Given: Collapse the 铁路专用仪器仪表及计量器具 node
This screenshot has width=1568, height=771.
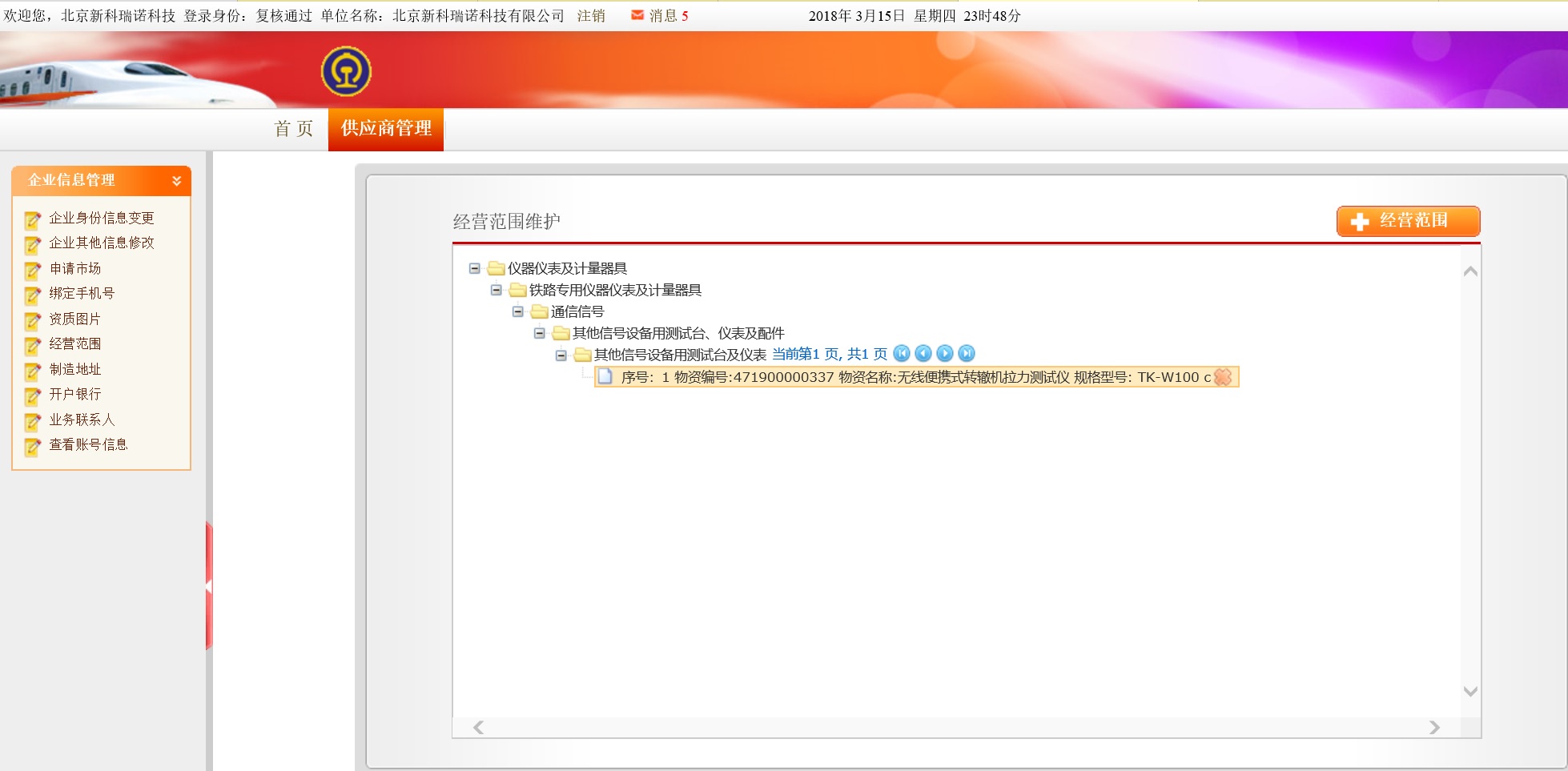Looking at the screenshot, I should pos(497,290).
